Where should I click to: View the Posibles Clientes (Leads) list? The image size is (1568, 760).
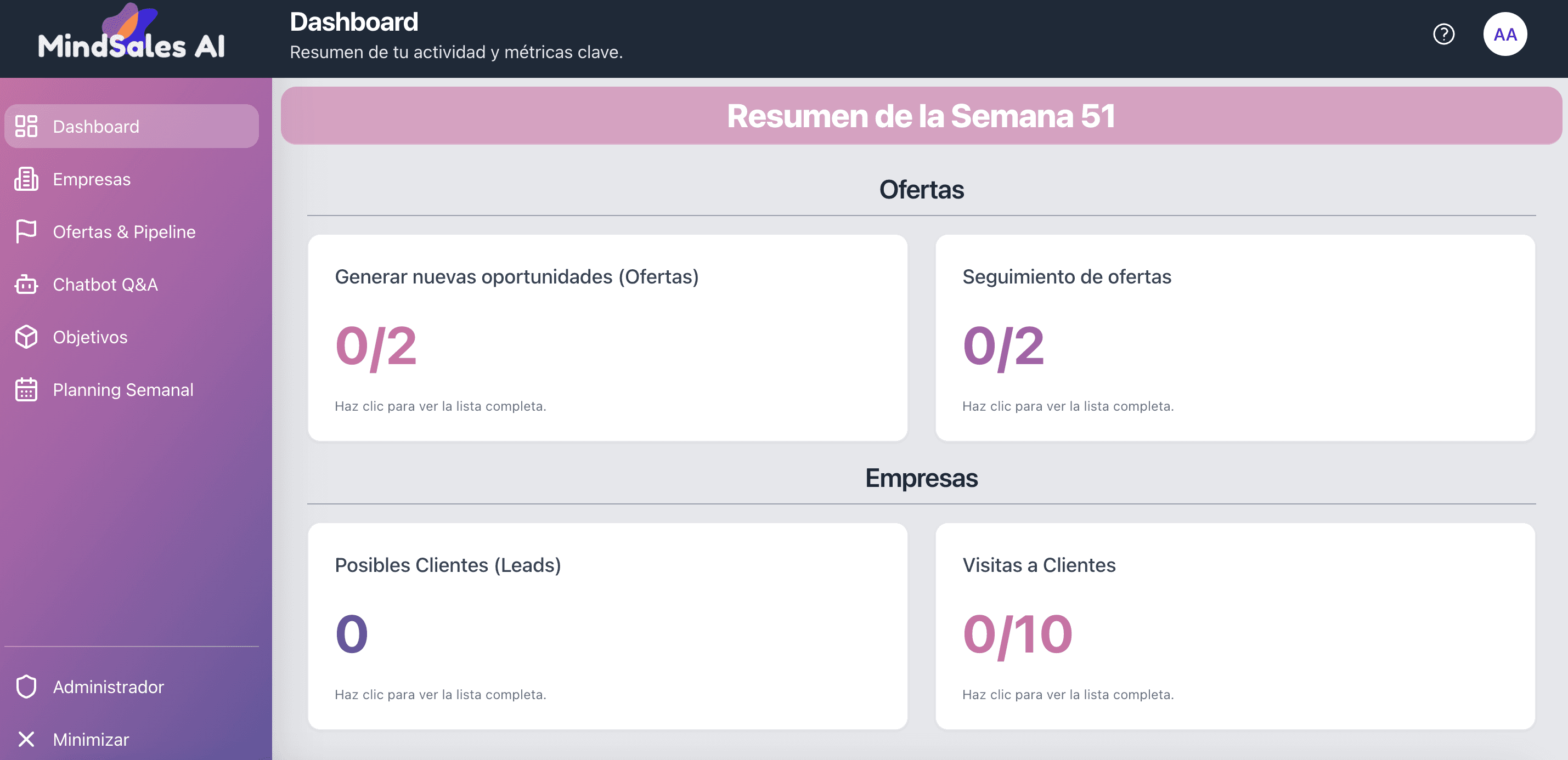607,626
